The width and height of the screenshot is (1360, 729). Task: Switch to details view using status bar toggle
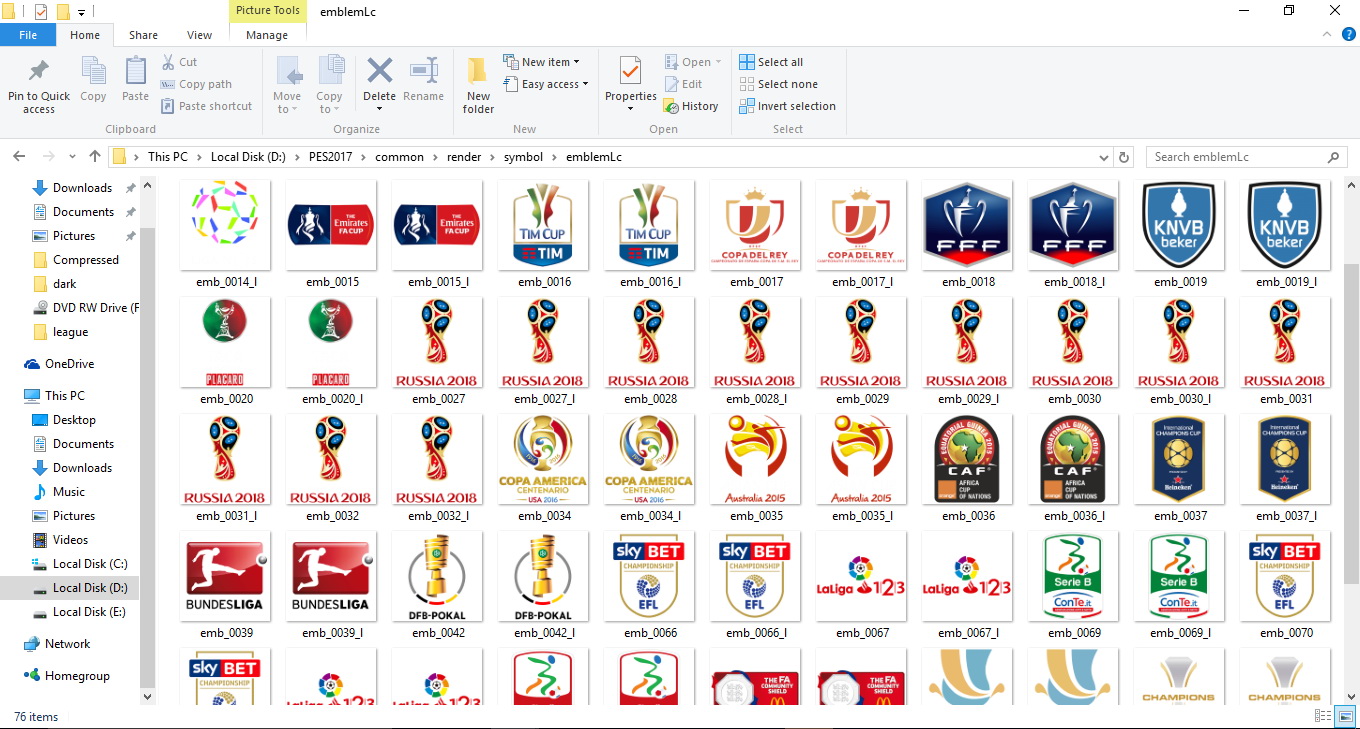pyautogui.click(x=1321, y=716)
